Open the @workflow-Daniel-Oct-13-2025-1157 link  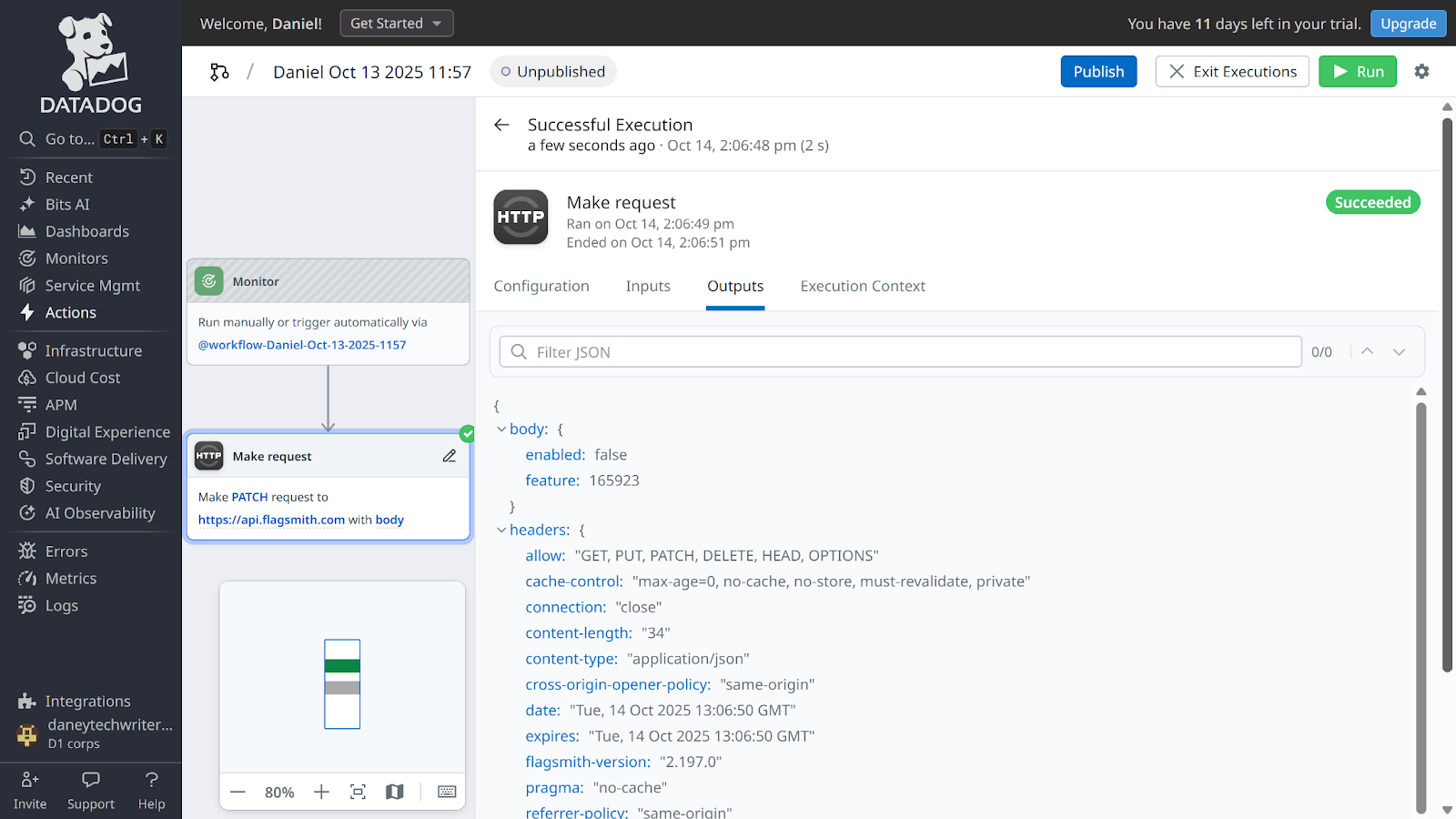click(302, 345)
